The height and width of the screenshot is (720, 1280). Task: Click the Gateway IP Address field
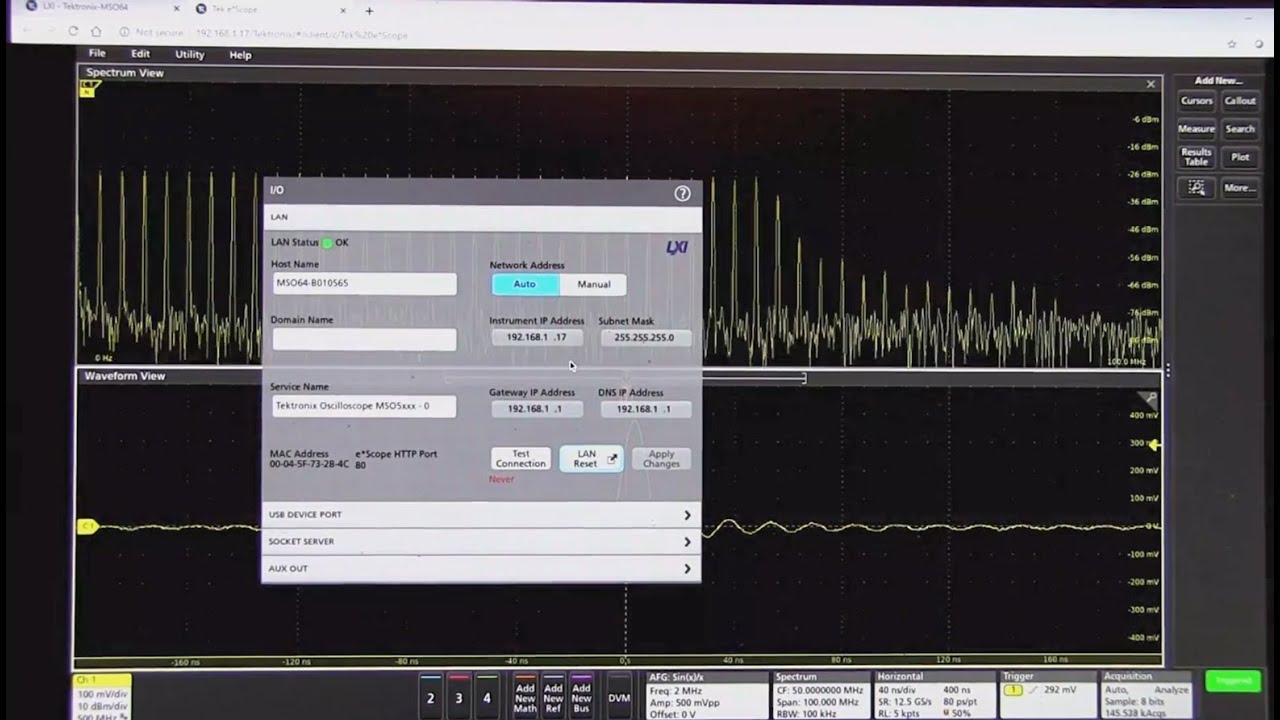click(537, 409)
